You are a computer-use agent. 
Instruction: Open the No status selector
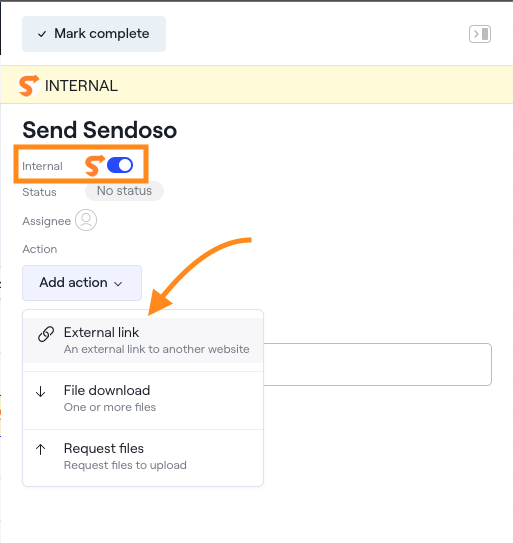[124, 191]
